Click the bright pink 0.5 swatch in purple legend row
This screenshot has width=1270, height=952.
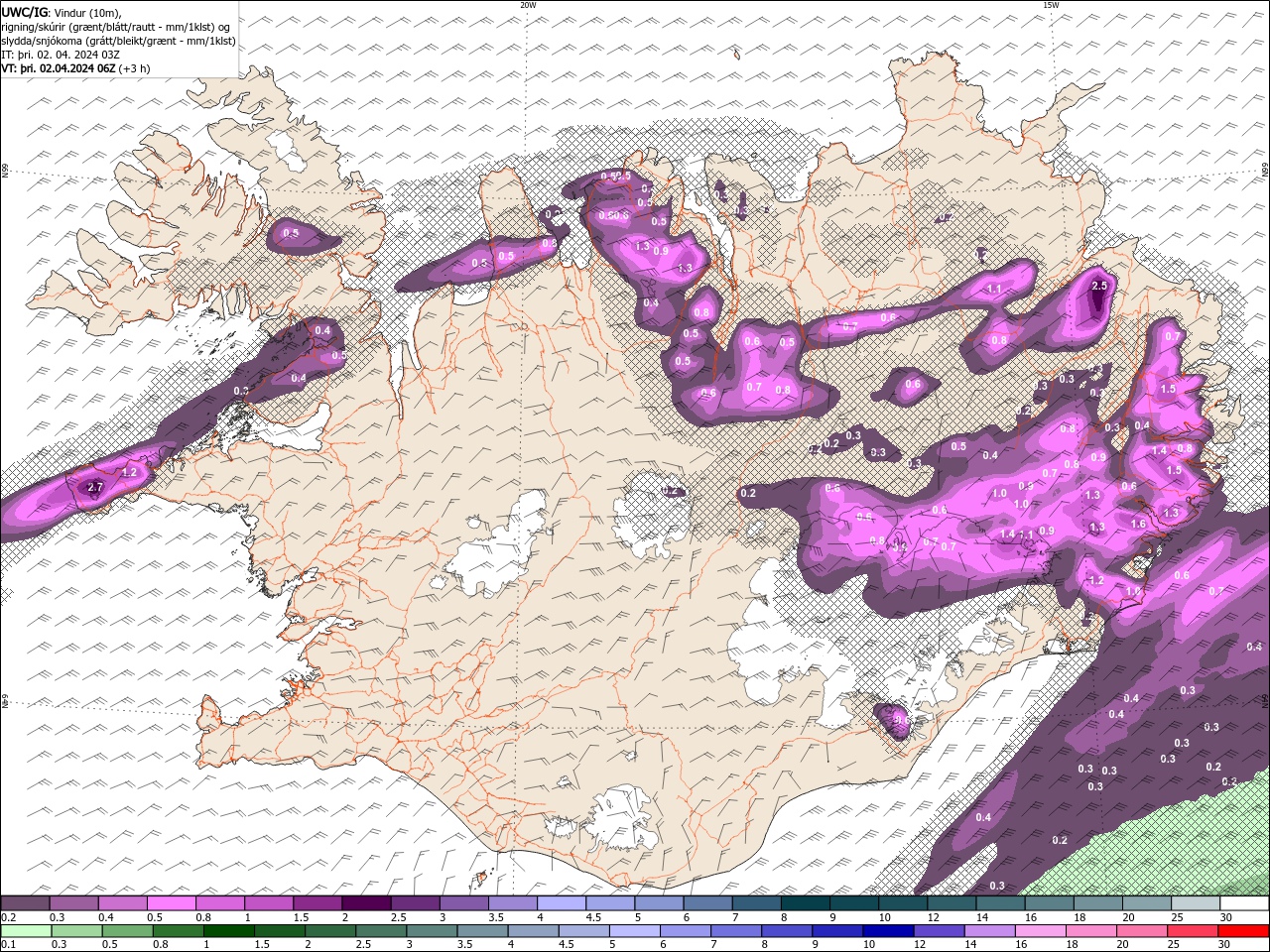171,903
